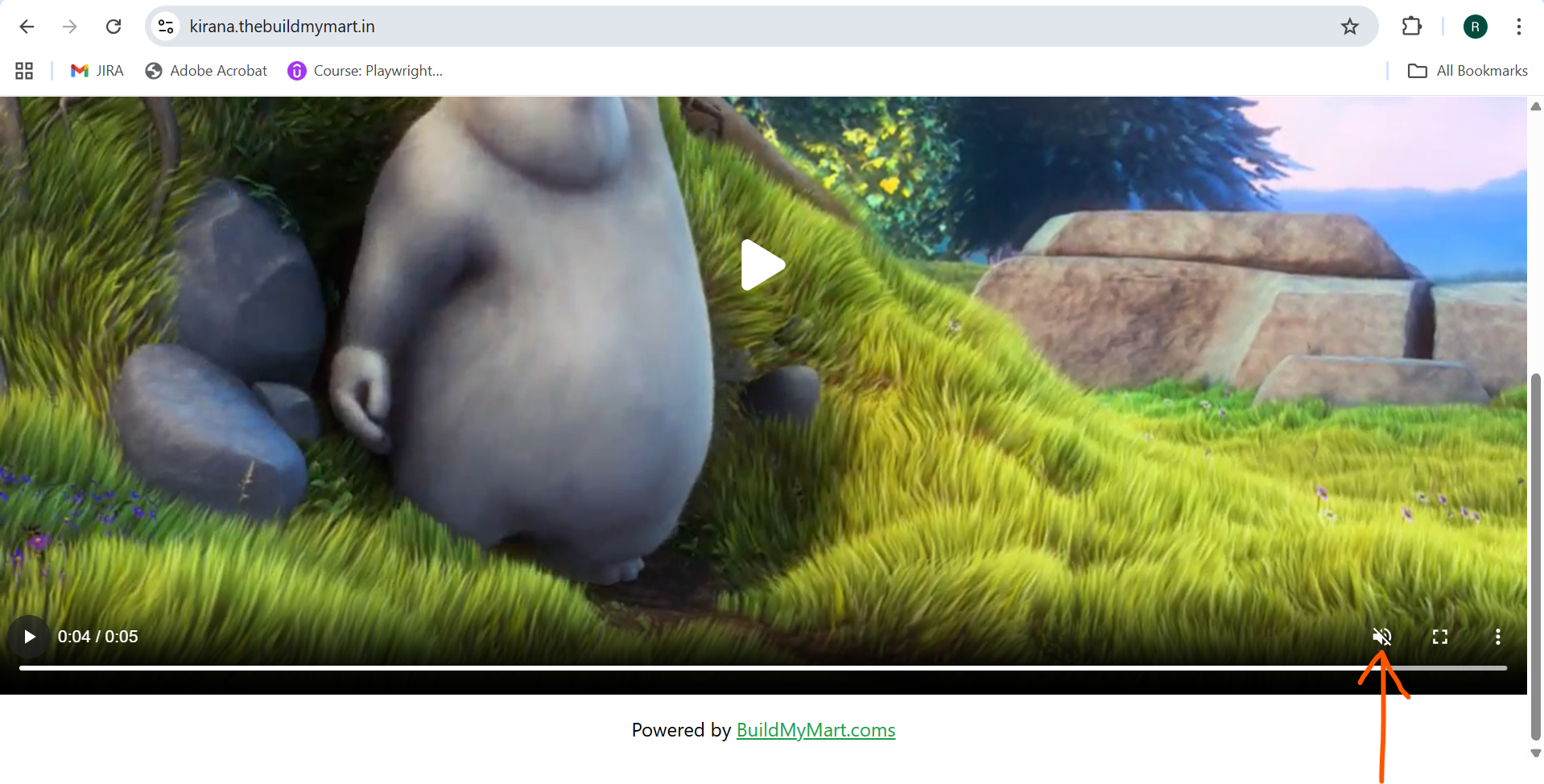Screen dimensions: 1544x784
Task: Open the Chrome three-dot menu
Action: [x=1519, y=27]
